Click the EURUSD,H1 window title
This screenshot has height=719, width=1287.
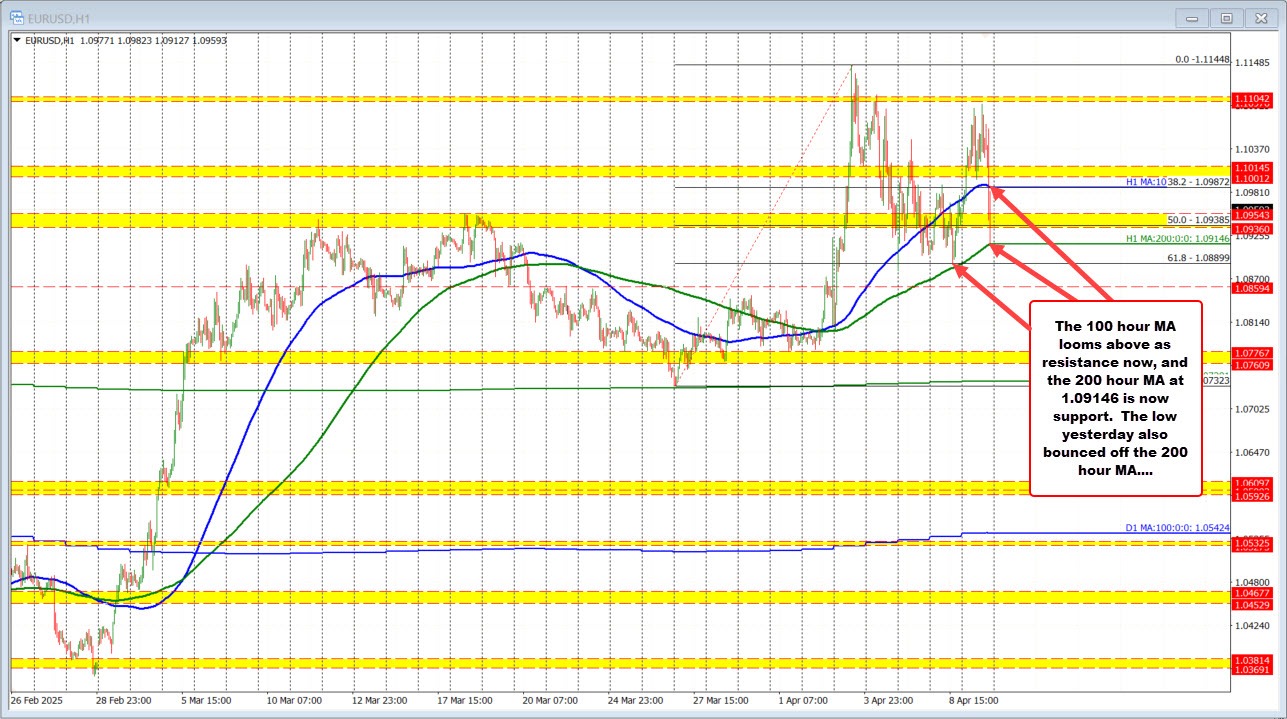pos(58,17)
